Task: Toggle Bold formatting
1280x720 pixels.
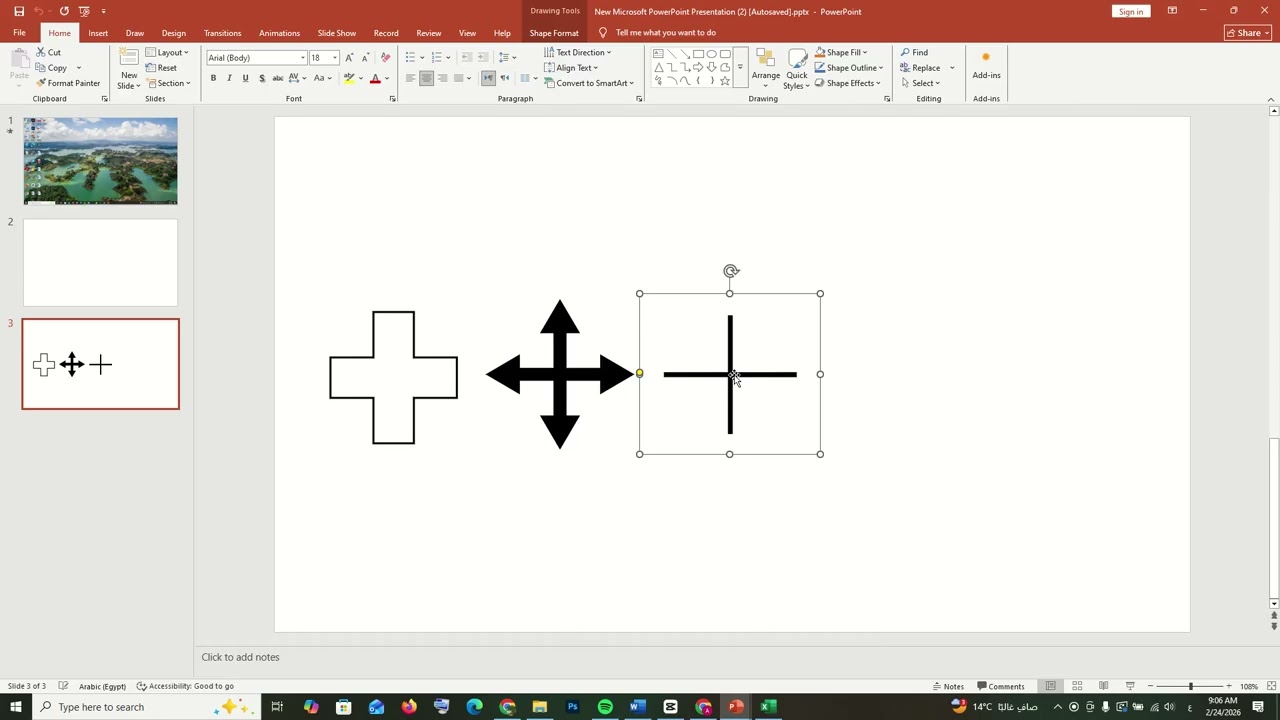Action: pyautogui.click(x=213, y=78)
